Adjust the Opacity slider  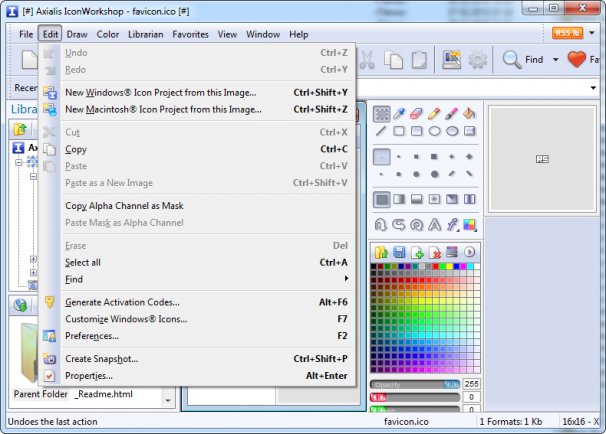click(x=415, y=385)
